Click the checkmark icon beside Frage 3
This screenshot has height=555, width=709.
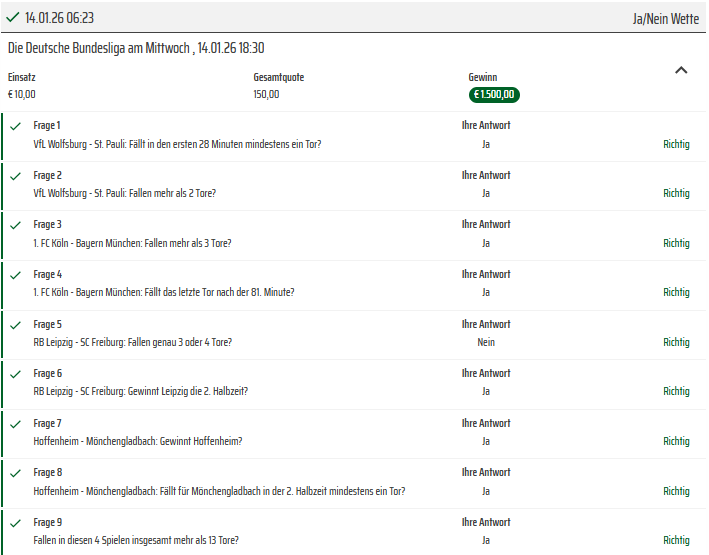pos(15,225)
